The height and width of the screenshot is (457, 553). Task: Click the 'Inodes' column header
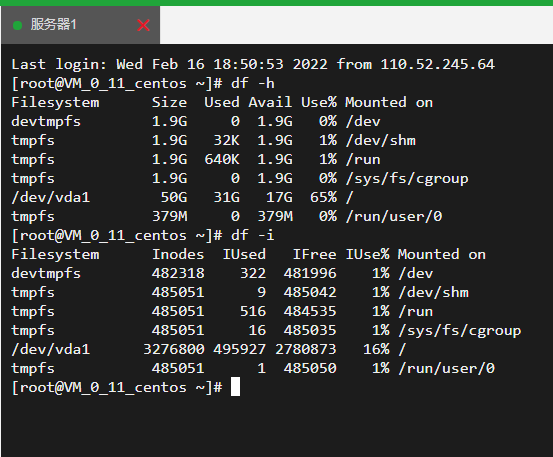pyautogui.click(x=178, y=255)
